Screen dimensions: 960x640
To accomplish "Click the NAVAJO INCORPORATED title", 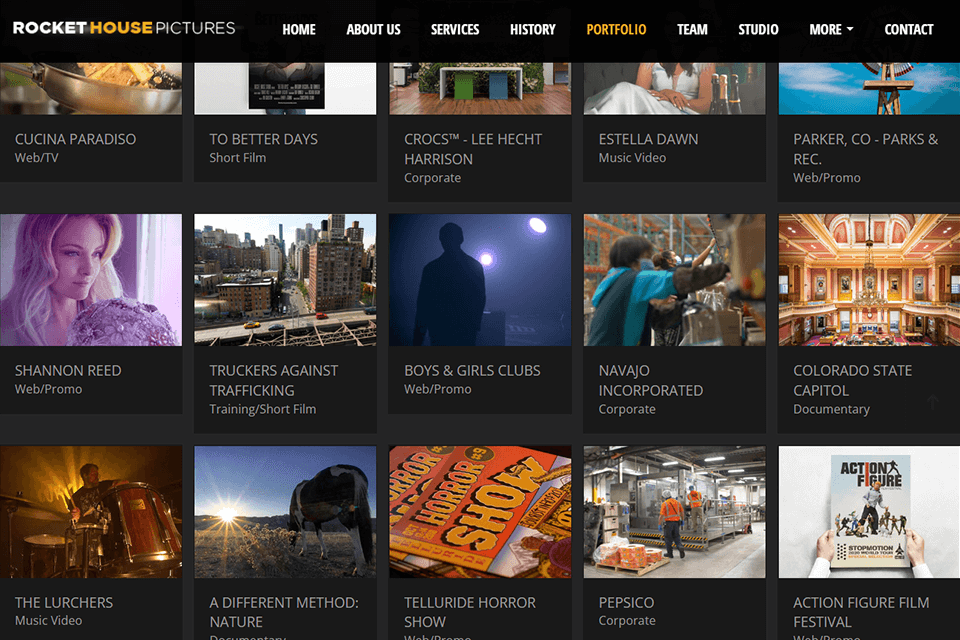I will tap(651, 380).
